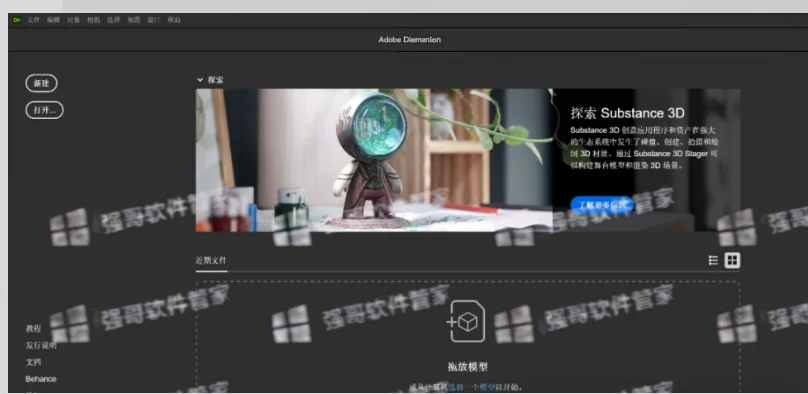Click the 探索 Substance 3D heading
The width and height of the screenshot is (808, 394).
tap(627, 113)
